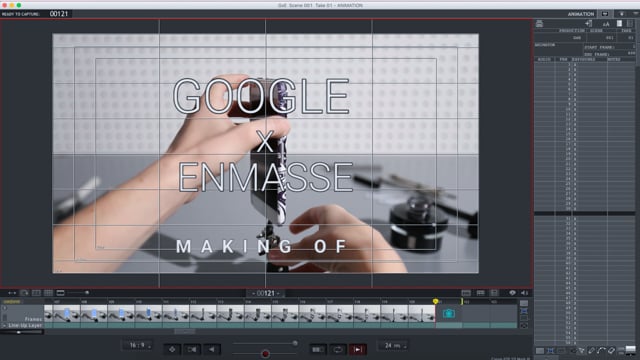Click the top icon right of the timeline
Viewport: 640px width, 360px height.
(x=524, y=303)
